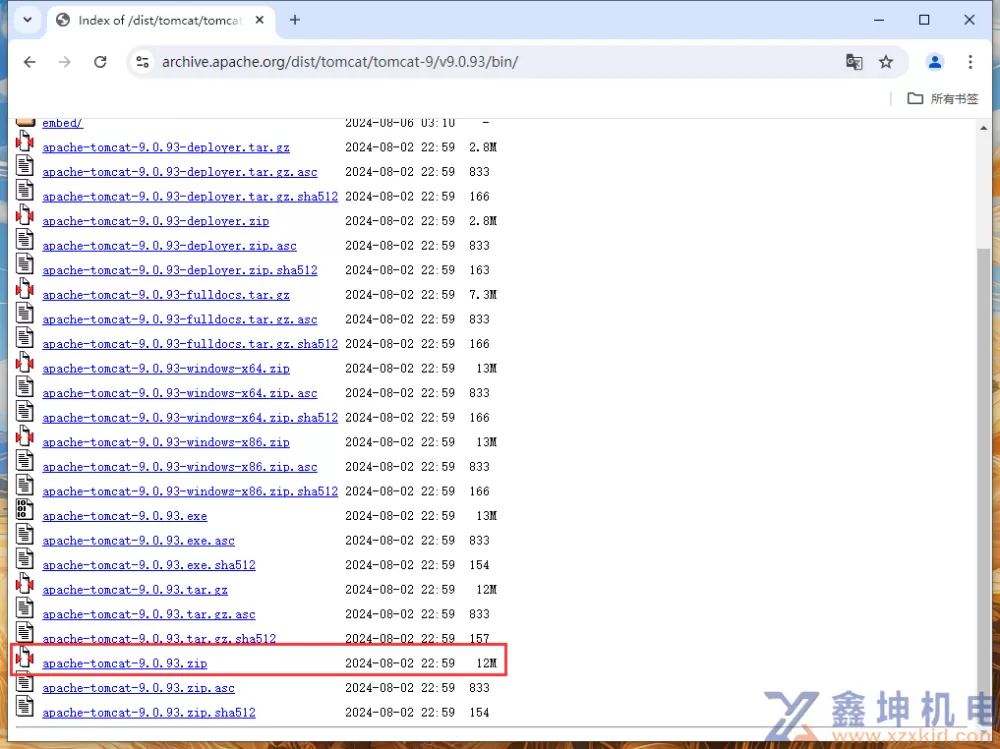The height and width of the screenshot is (749, 1000).
Task: Click the document icon beside apache-tomcat-9.0.93-windows-x64.zip.asc
Action: coord(24,387)
